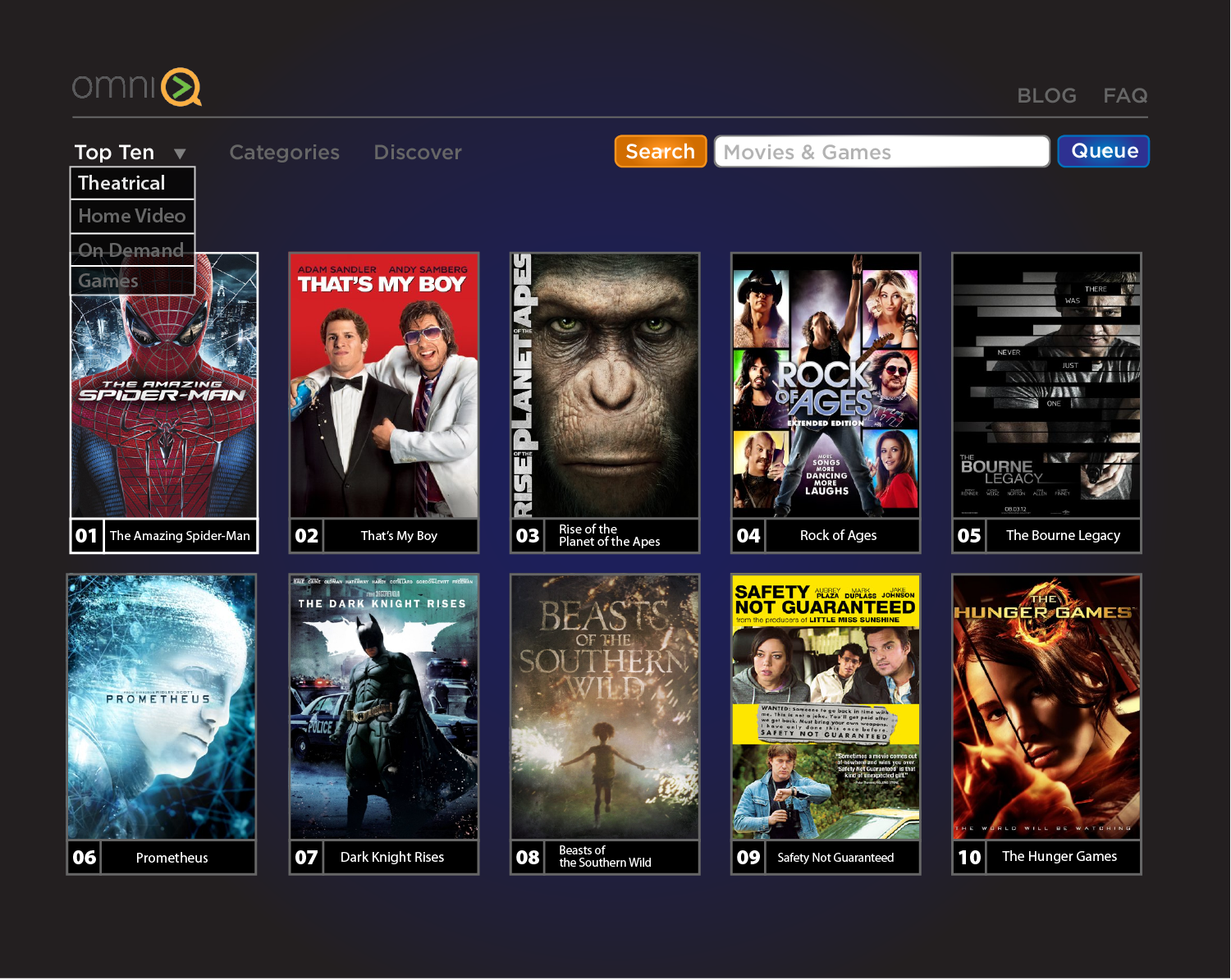Screen dimensions: 1231x980
Task: Choose the Rock of Ages poster
Action: pyautogui.click(x=826, y=386)
